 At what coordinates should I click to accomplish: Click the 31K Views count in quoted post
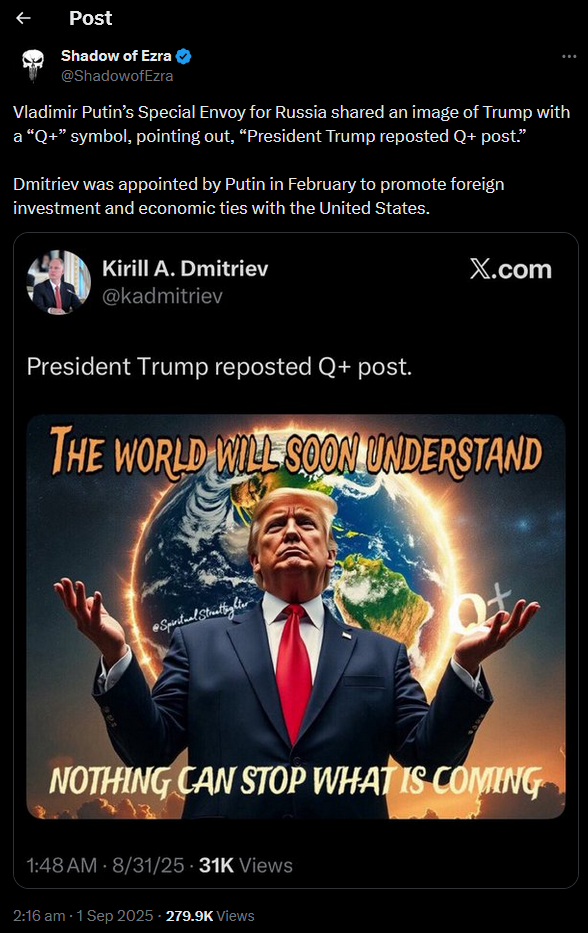click(246, 865)
